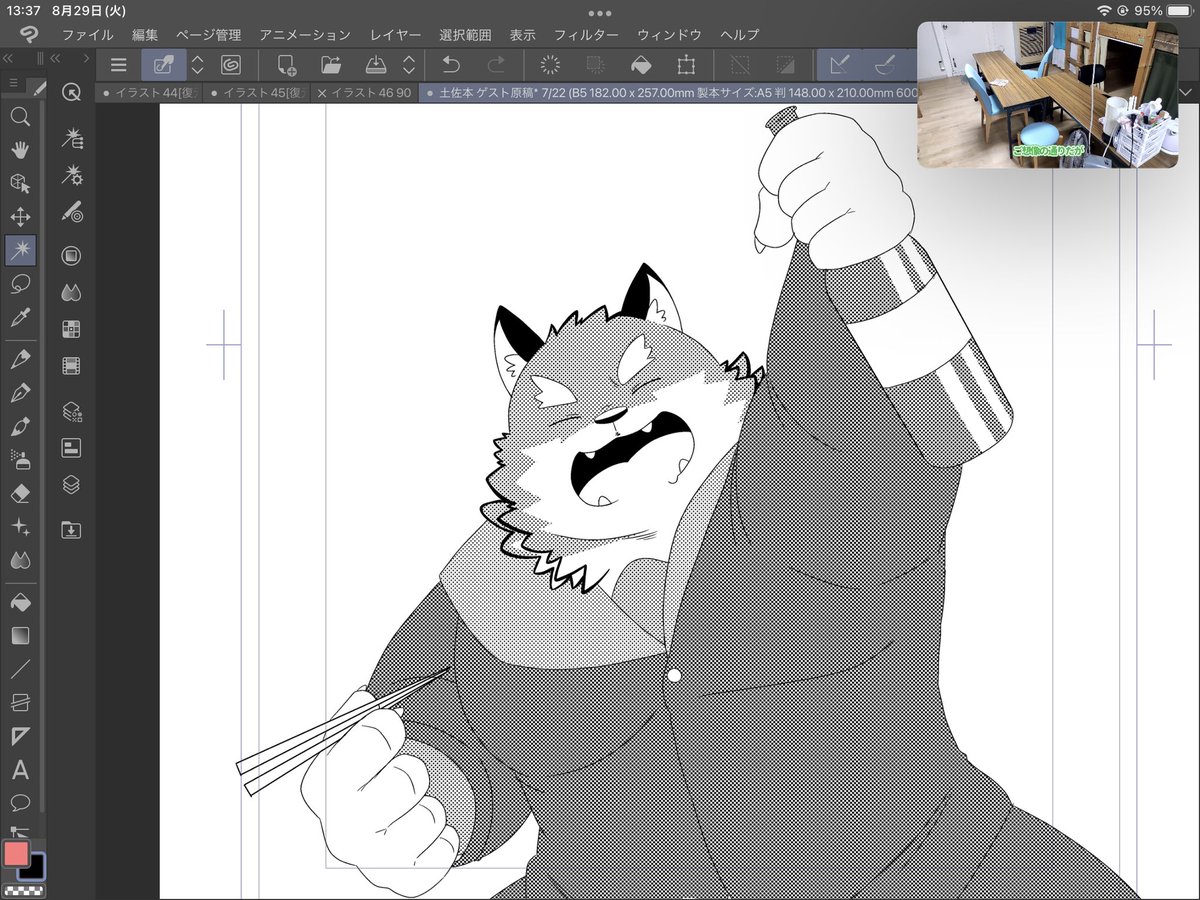Select the Hand move tool
This screenshot has width=1200, height=900.
point(20,150)
